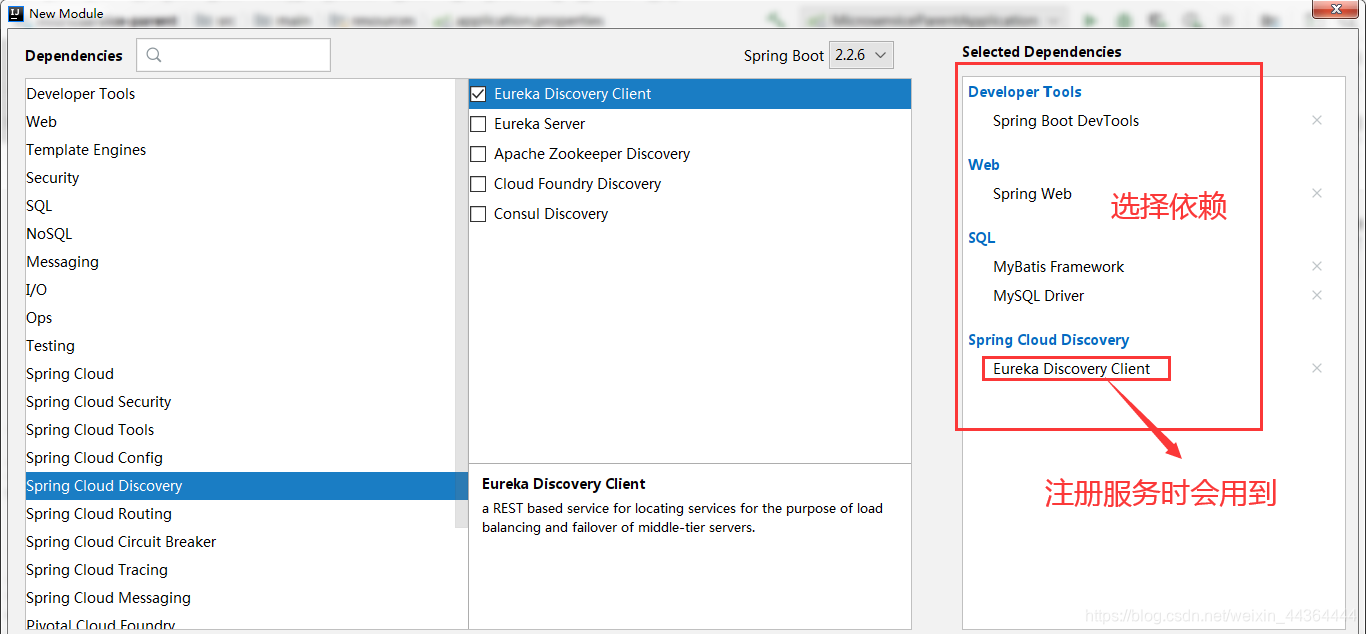The width and height of the screenshot is (1366, 634).
Task: Click the IntelliJ icon in title bar
Action: tap(15, 13)
